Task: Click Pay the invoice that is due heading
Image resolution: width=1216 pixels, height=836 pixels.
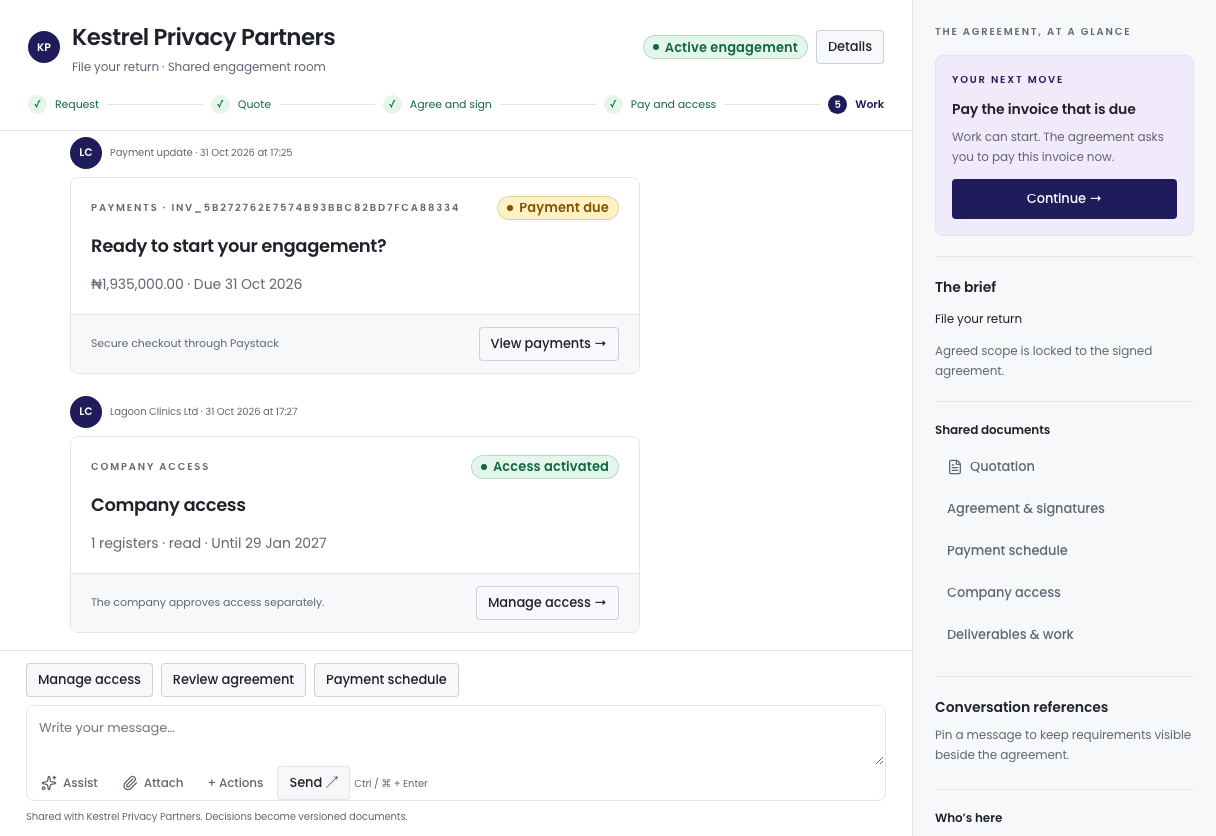Action: (x=1044, y=109)
